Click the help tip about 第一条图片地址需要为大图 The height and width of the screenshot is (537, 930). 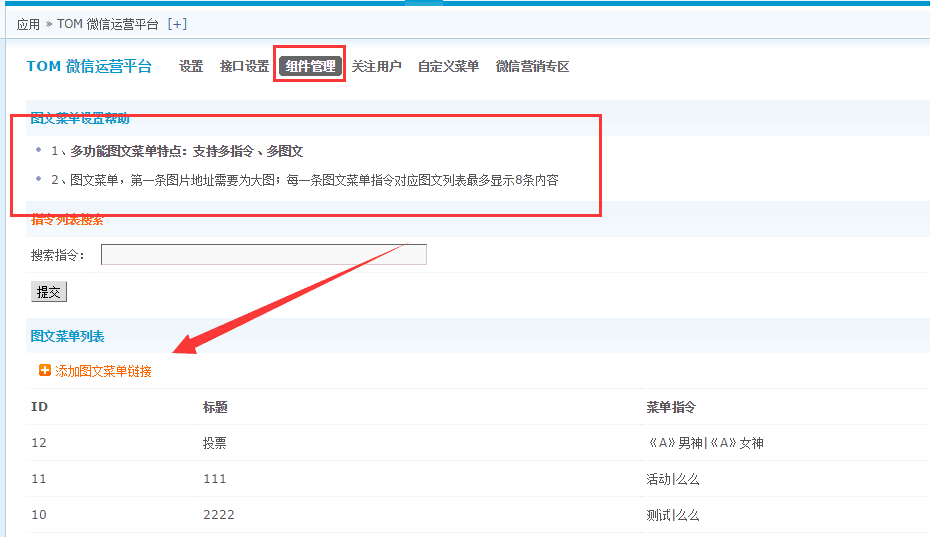tap(304, 180)
